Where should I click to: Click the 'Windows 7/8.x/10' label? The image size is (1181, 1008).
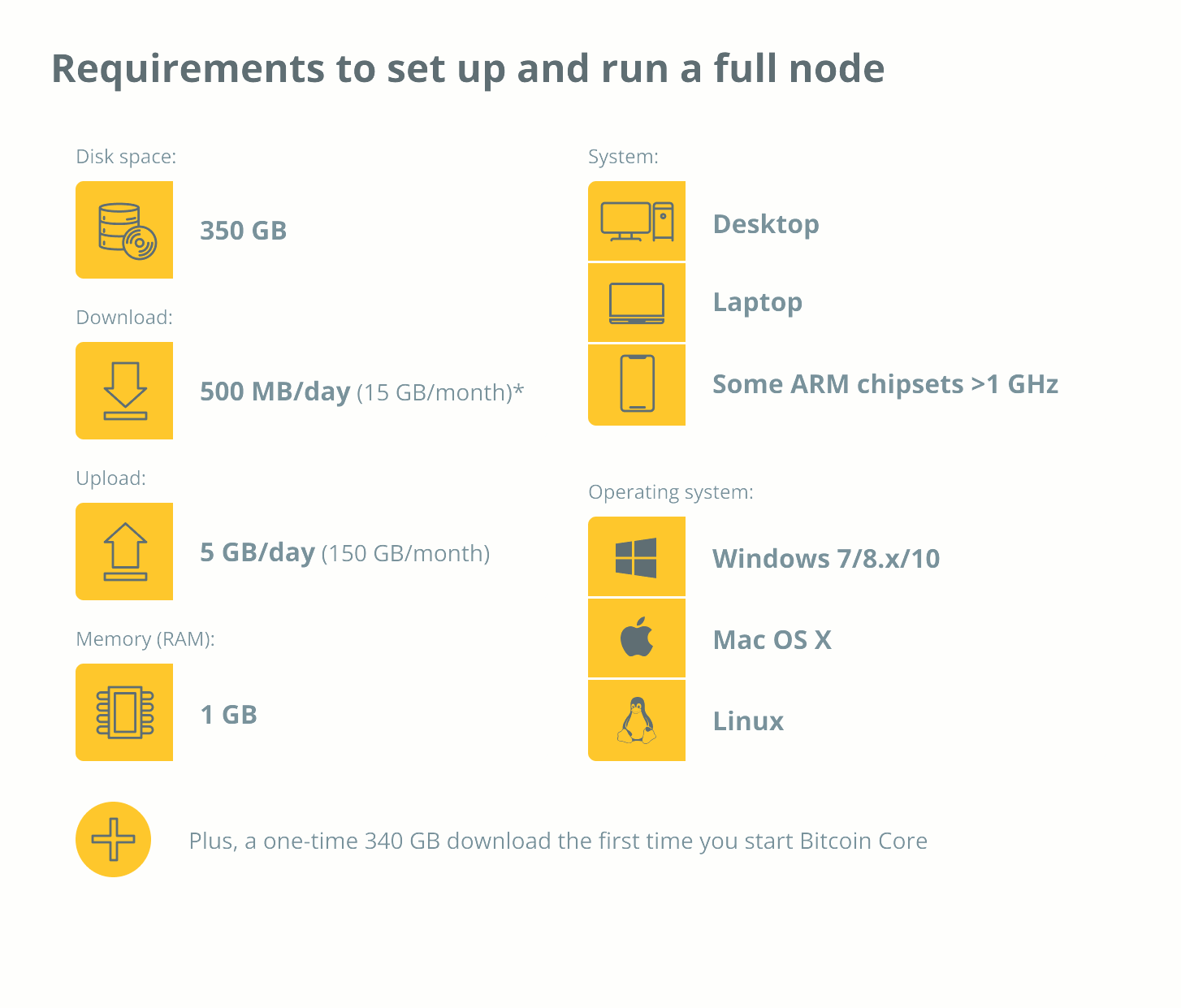click(x=826, y=559)
